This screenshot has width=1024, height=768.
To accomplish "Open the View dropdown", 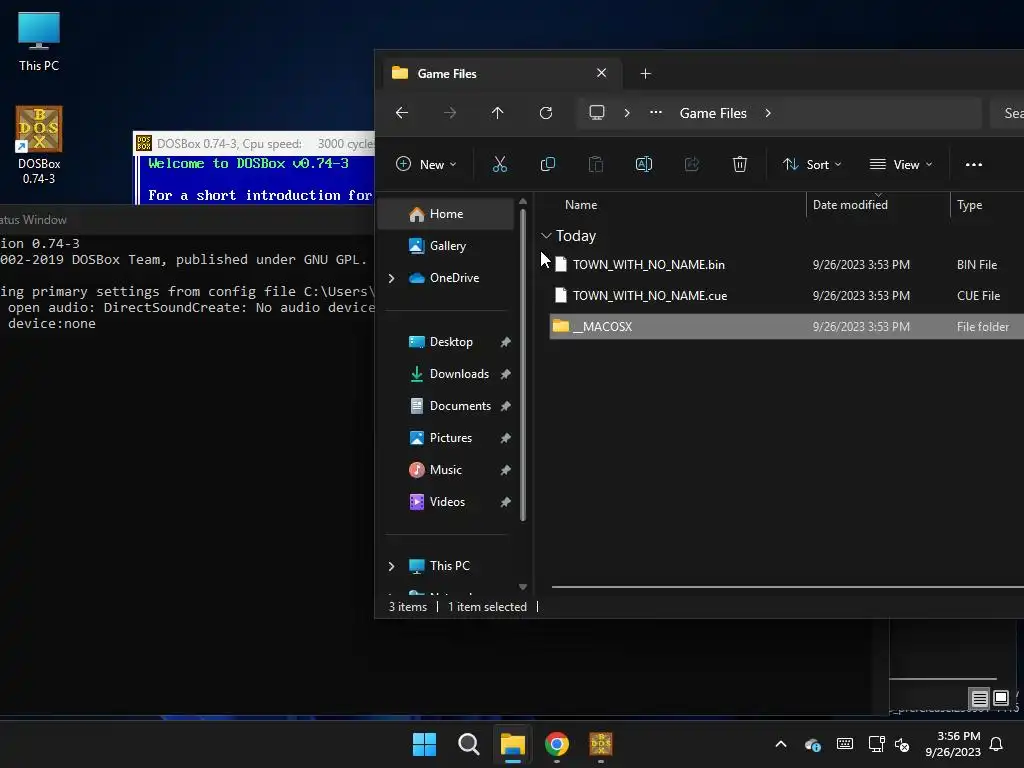I will click(x=901, y=165).
